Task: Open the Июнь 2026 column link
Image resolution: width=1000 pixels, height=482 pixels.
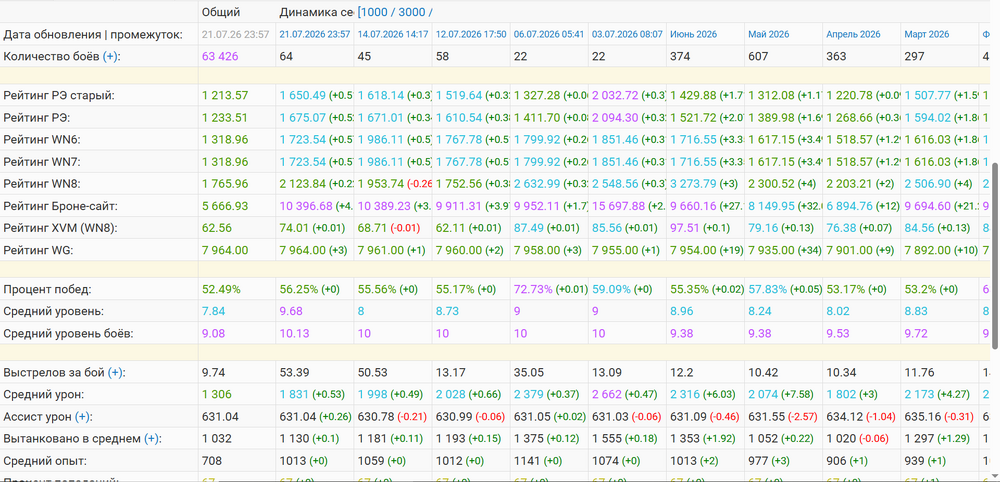Action: [x=693, y=34]
